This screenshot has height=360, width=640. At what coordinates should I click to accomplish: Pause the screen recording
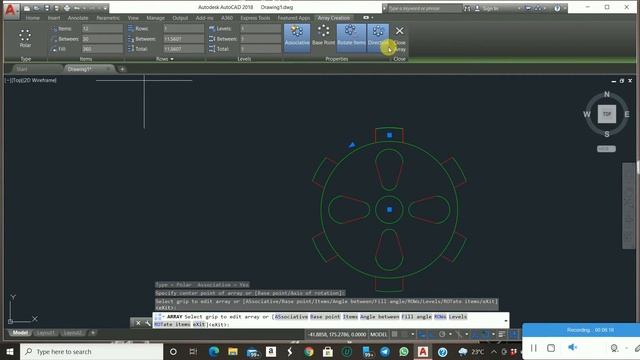coord(533,348)
